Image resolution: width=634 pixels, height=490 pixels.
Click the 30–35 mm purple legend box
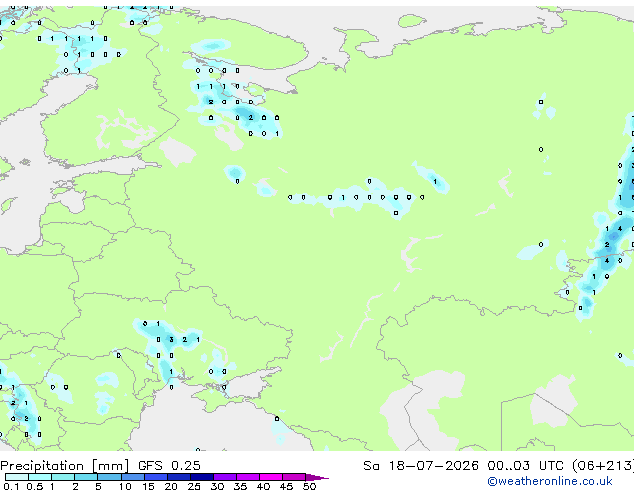click(225, 477)
